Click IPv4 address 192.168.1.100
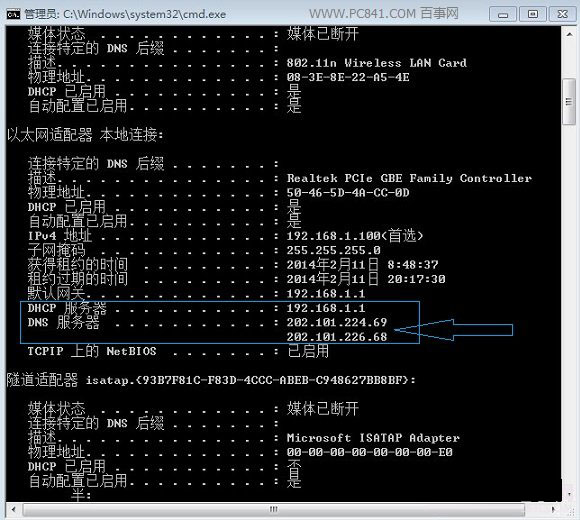 [x=333, y=236]
